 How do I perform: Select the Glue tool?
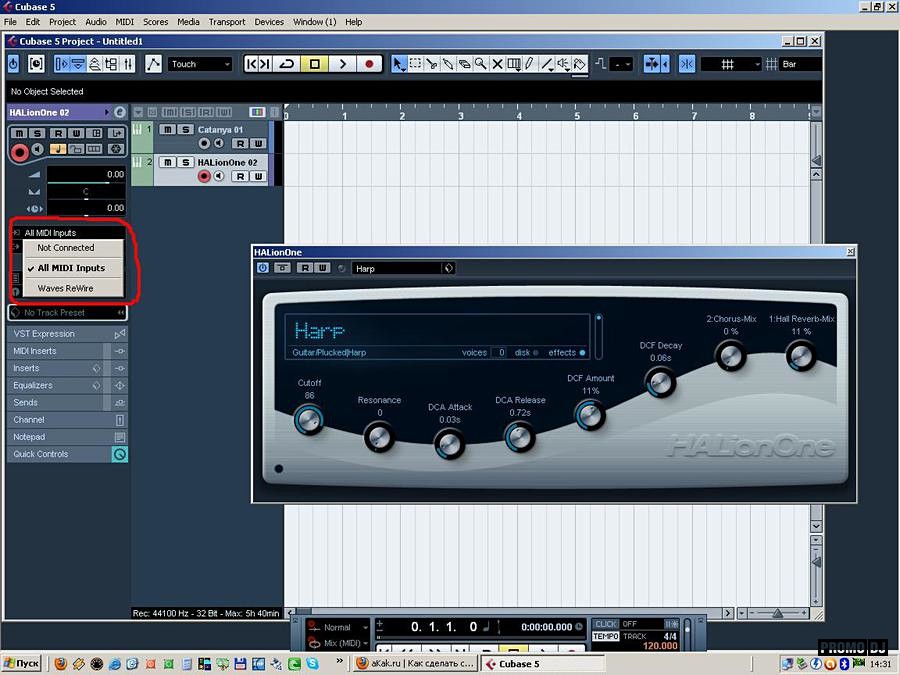pyautogui.click(x=448, y=64)
